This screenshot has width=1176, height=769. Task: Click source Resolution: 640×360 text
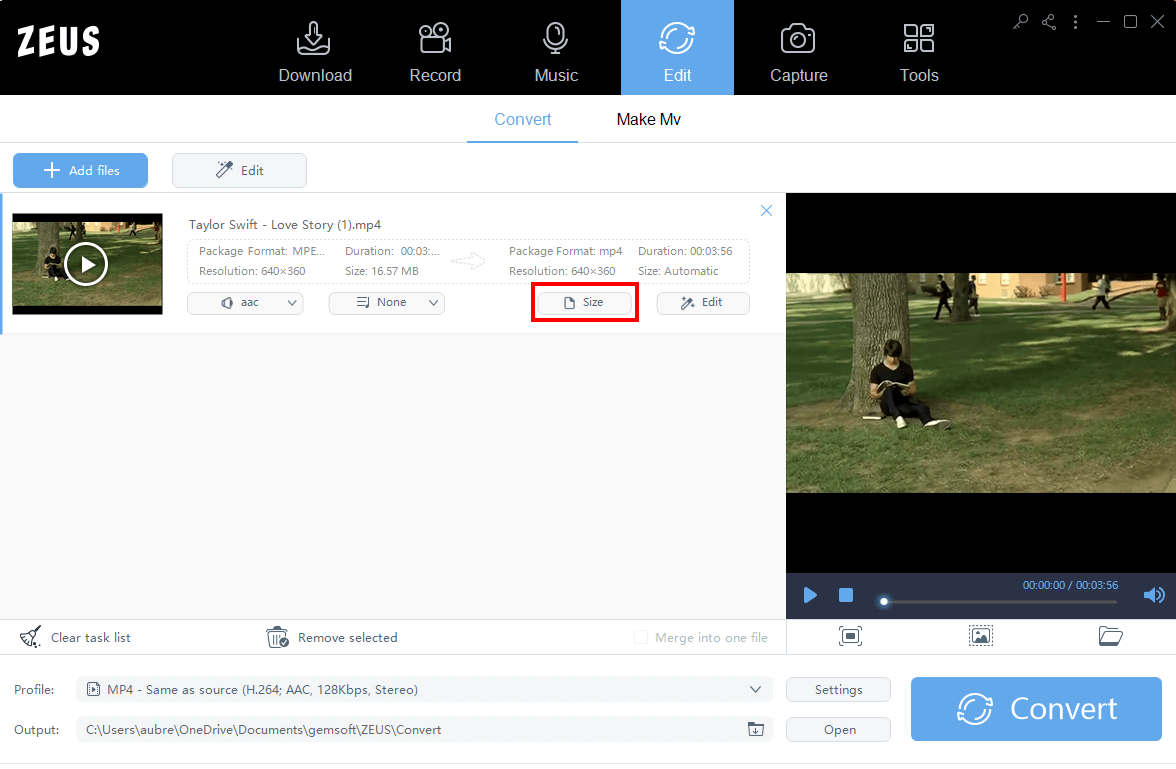pyautogui.click(x=252, y=271)
